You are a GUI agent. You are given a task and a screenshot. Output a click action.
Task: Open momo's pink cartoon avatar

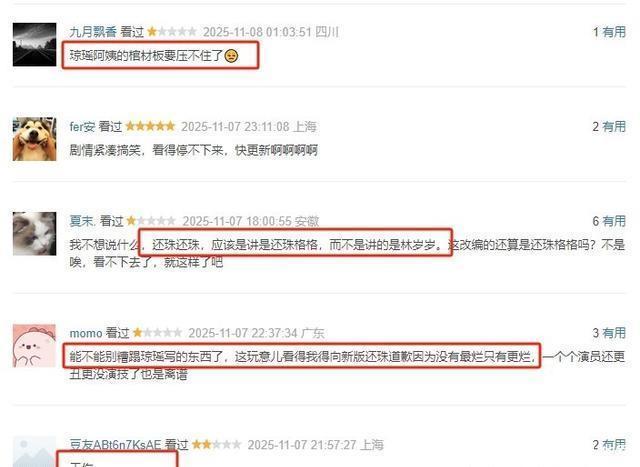[34, 346]
